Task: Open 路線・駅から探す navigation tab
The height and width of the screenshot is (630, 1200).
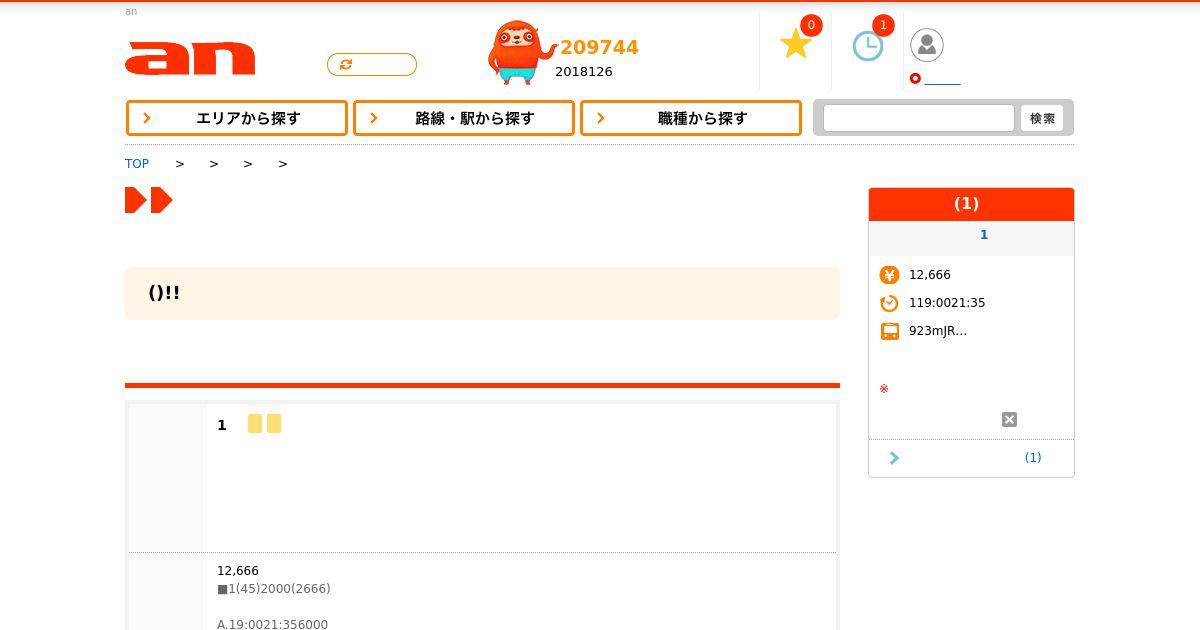Action: (x=464, y=118)
